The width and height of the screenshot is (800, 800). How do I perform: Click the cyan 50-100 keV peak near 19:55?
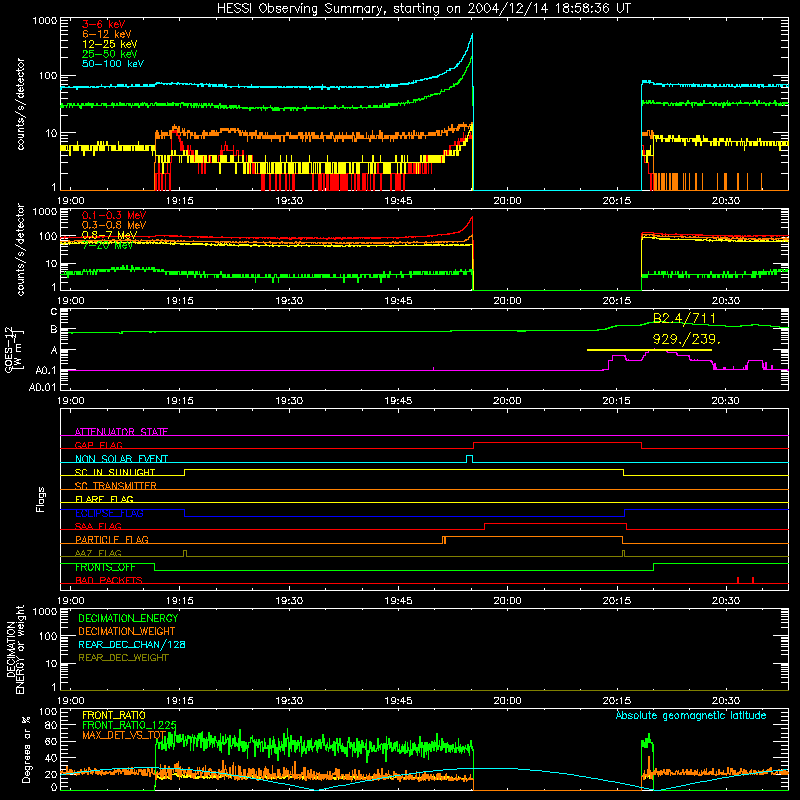(x=471, y=36)
